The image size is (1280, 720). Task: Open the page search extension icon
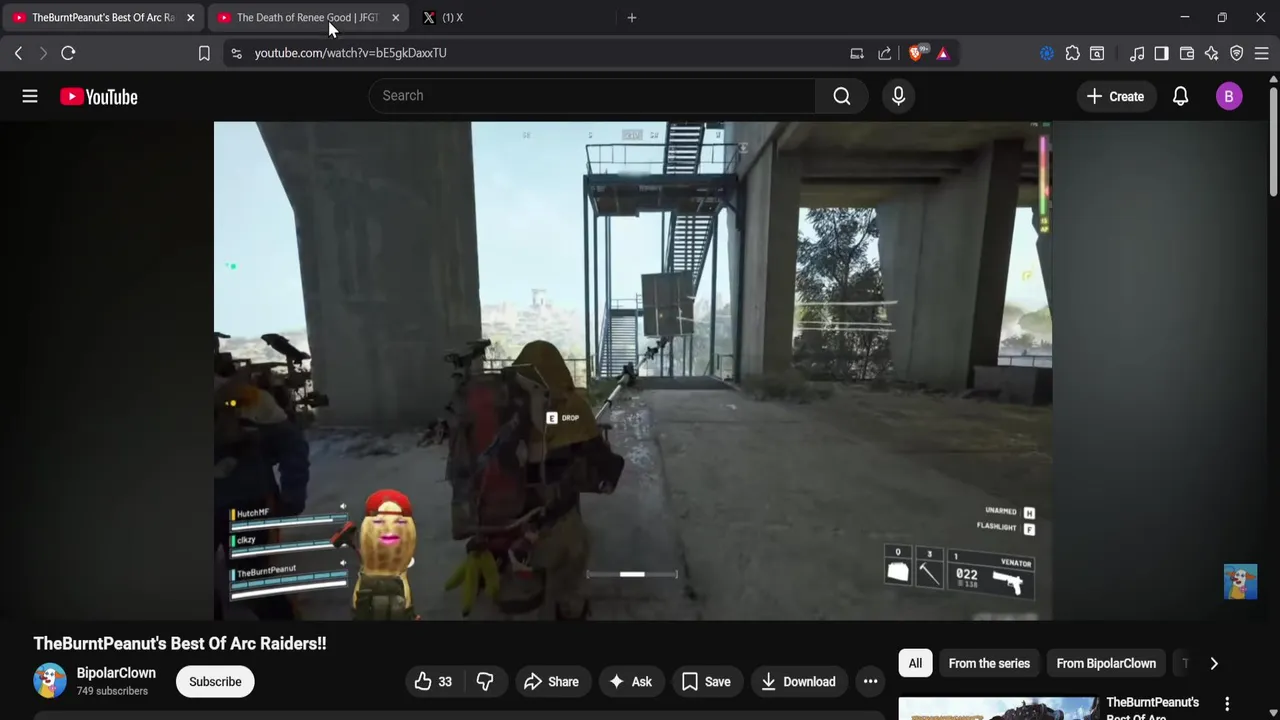click(1097, 53)
